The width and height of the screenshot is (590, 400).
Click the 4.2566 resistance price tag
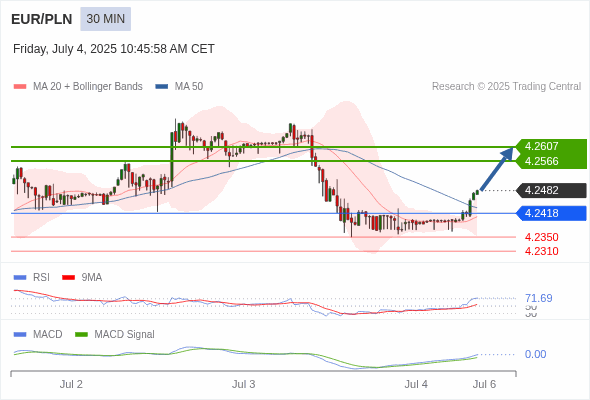point(551,161)
